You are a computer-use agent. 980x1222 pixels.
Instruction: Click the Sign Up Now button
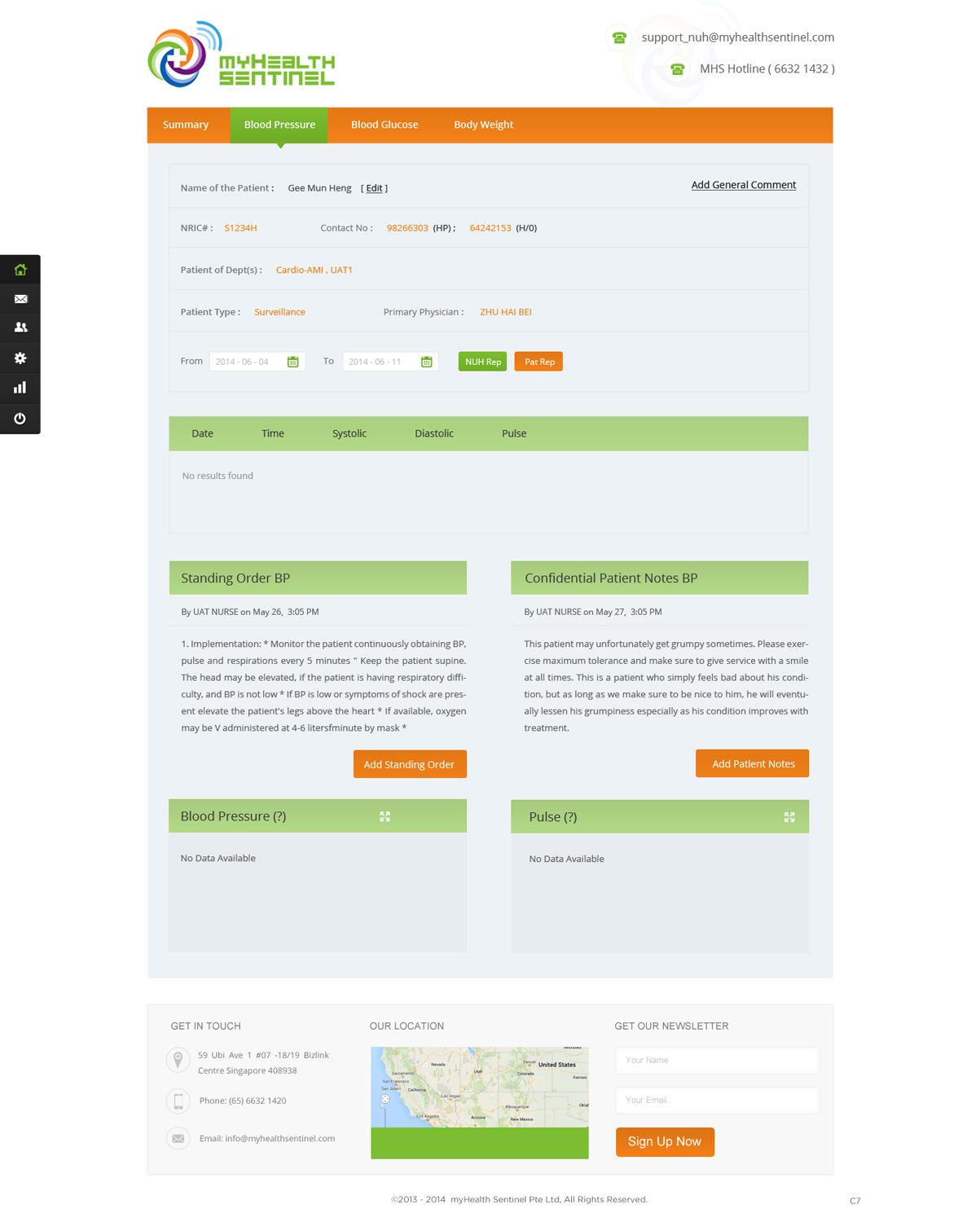(x=665, y=1142)
